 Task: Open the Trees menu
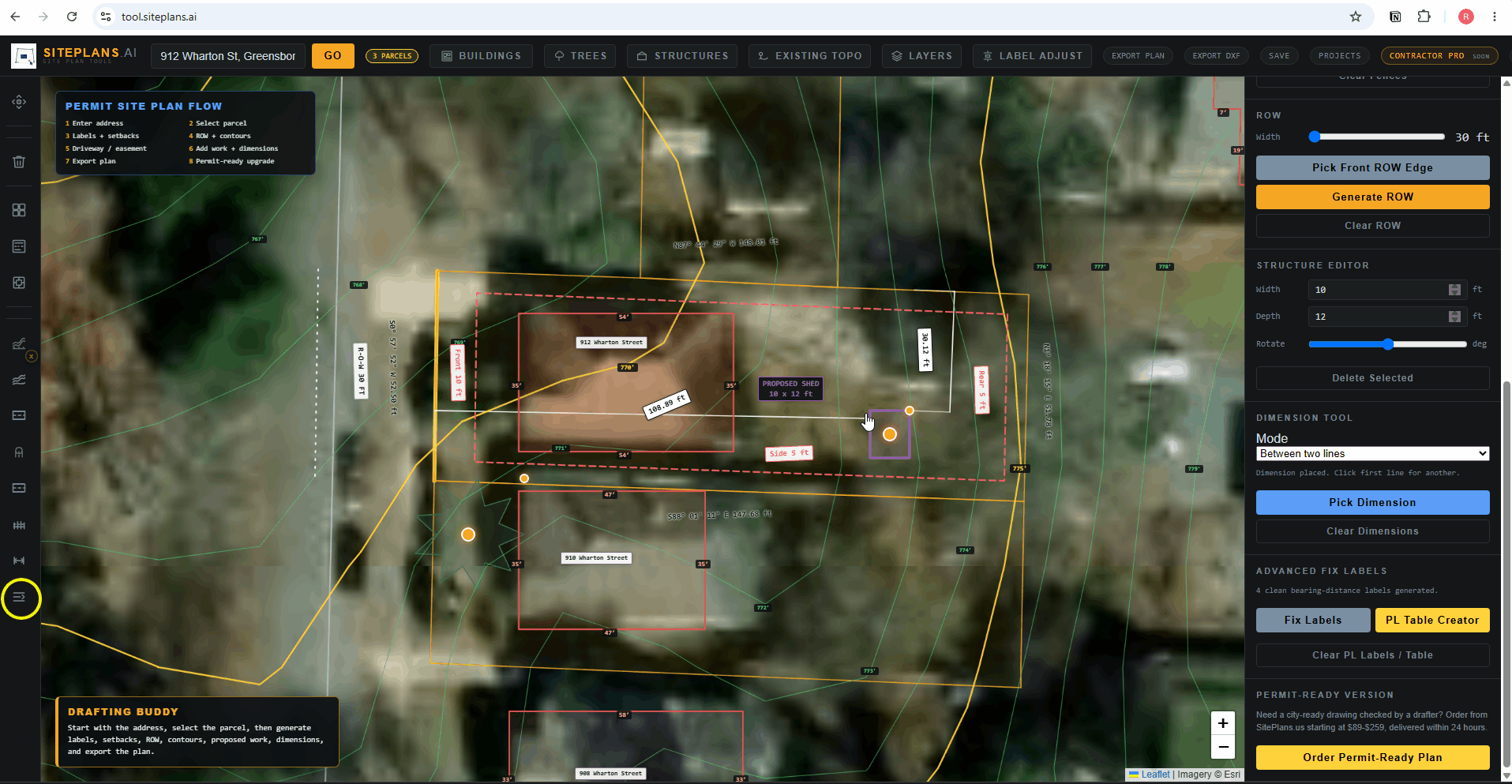580,56
